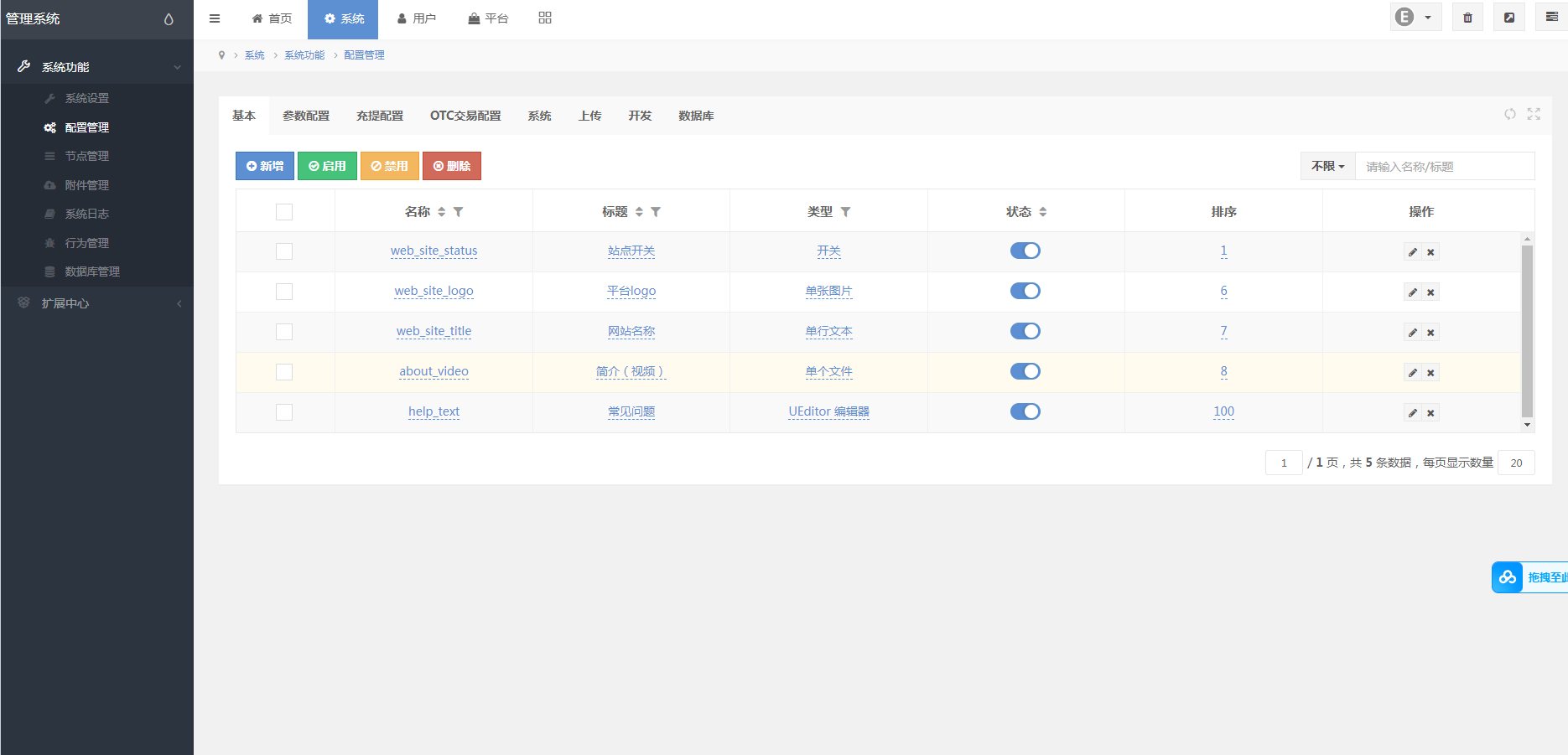This screenshot has width=1568, height=755.
Task: Click the hamburger sidebar toggle icon
Action: (215, 18)
